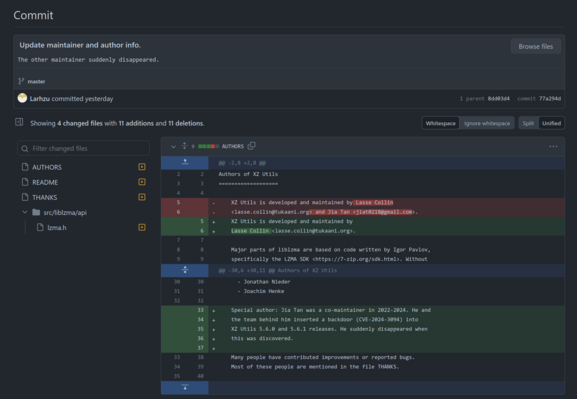Select the Unified diff view
This screenshot has width=577, height=399.
coord(551,123)
